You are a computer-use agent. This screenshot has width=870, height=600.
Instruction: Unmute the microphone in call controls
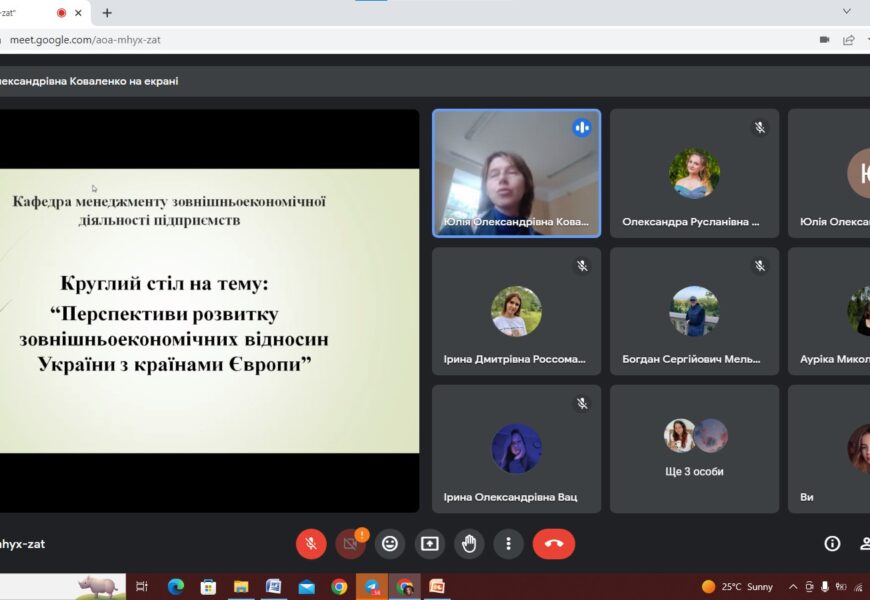311,544
